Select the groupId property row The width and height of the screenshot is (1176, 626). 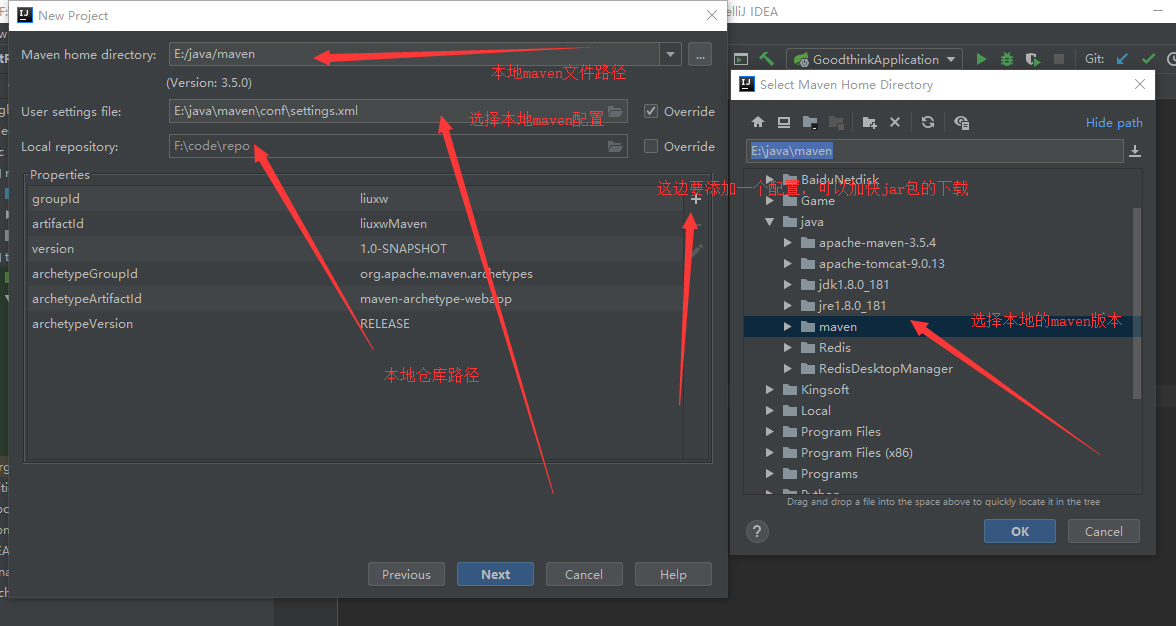[355, 199]
